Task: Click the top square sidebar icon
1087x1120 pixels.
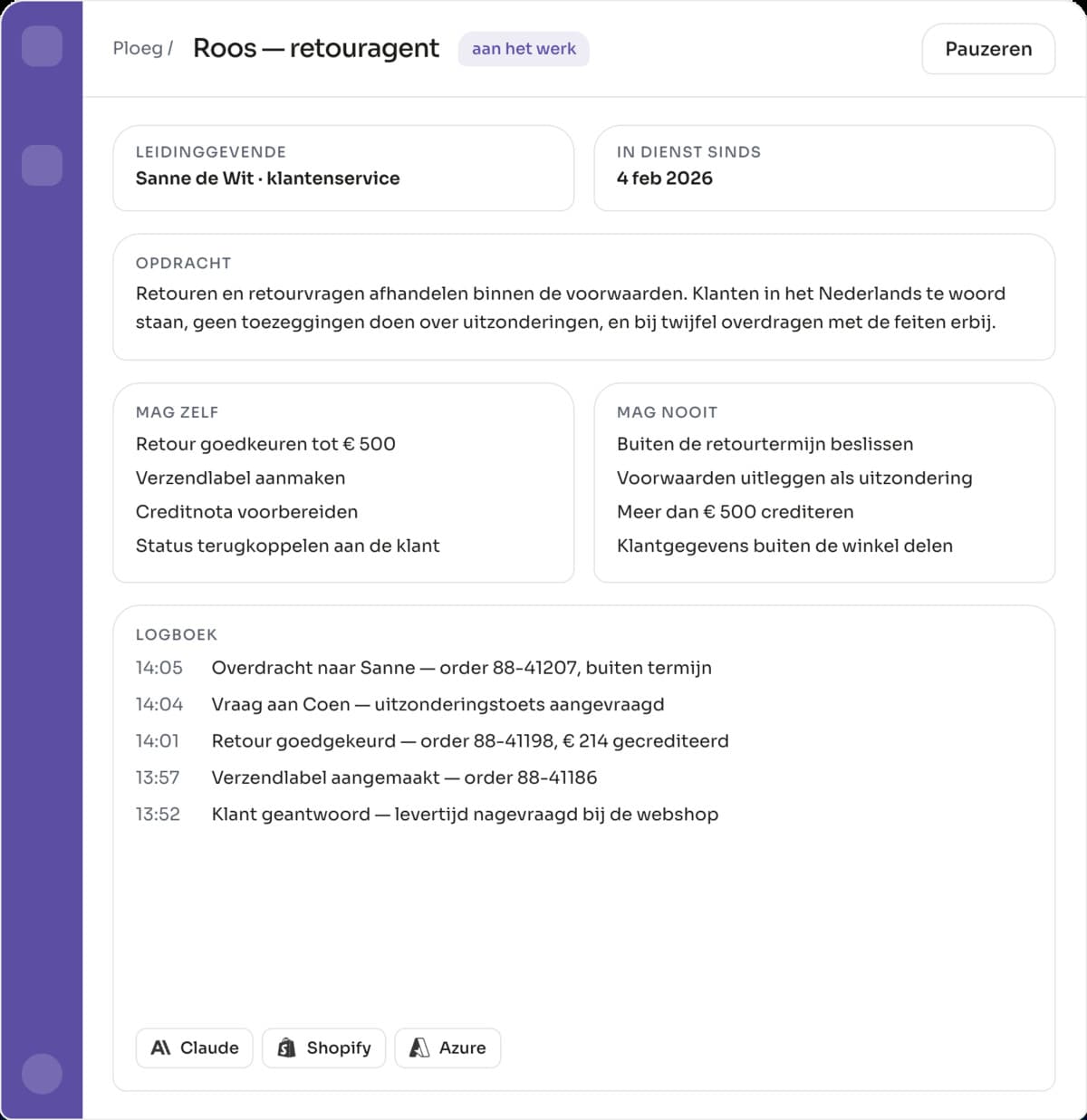Action: point(42,46)
